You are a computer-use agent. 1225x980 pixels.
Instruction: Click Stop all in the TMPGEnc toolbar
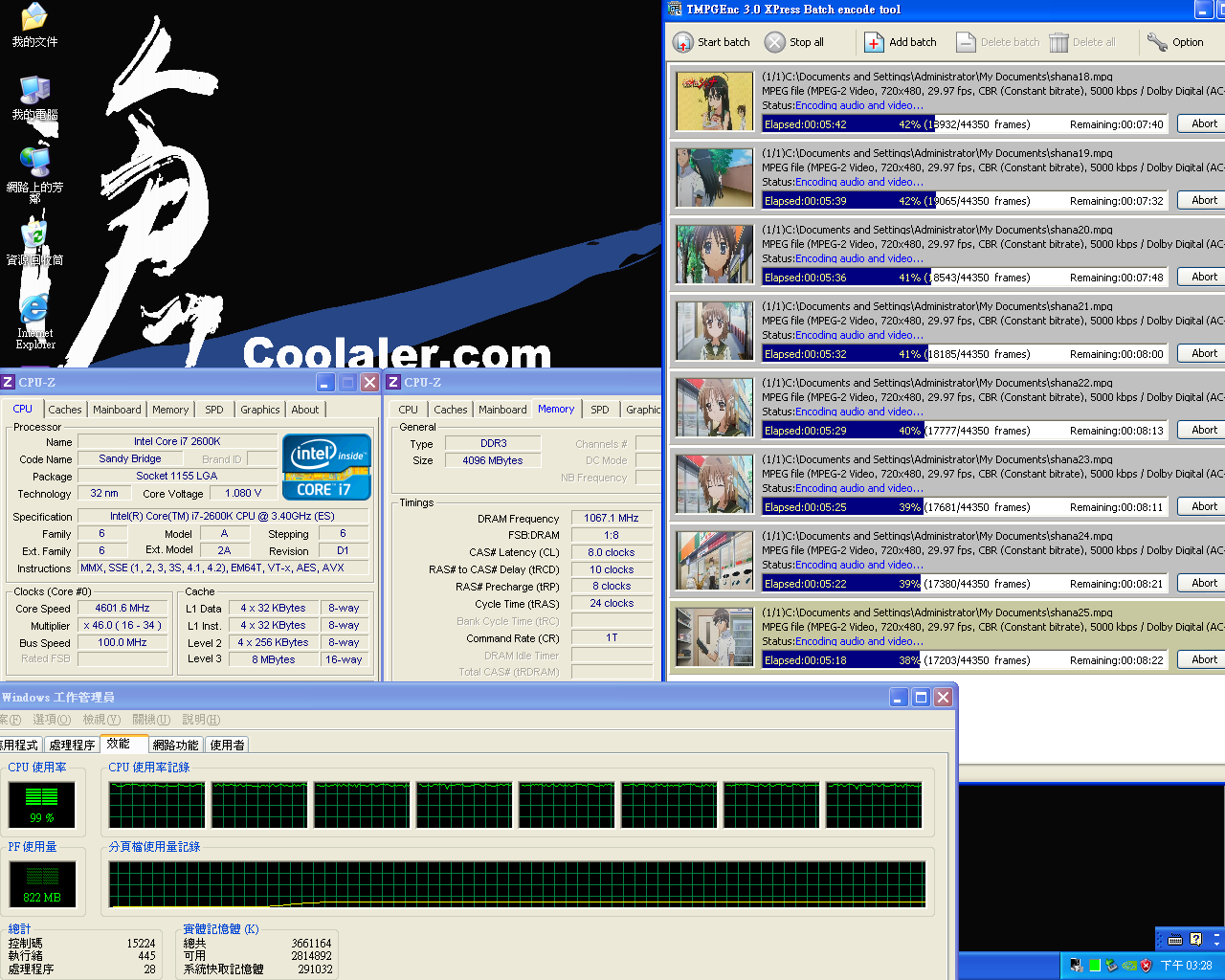click(x=794, y=42)
